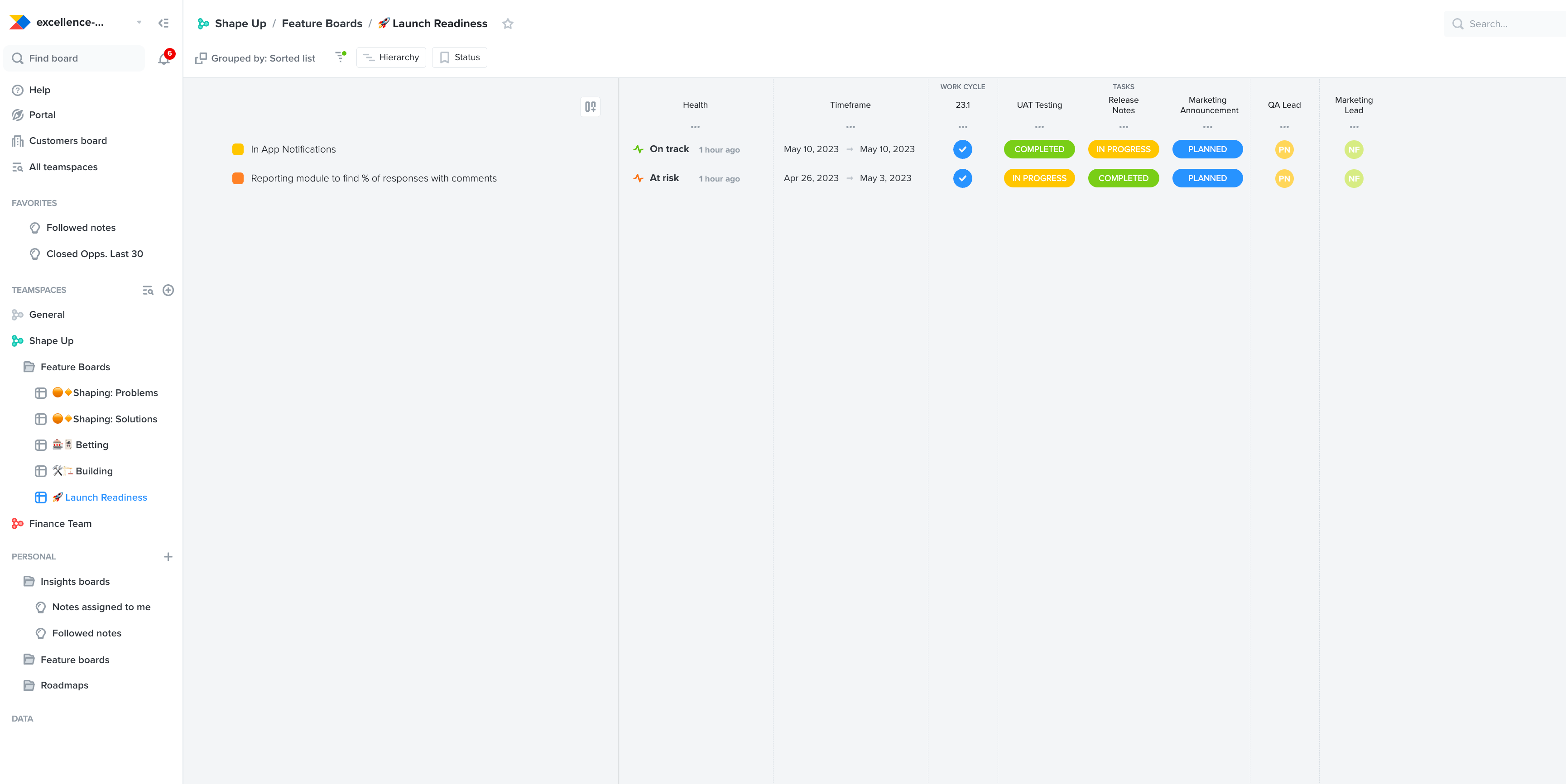Screen dimensions: 1566x784
Task: Toggle the Hierarchy view option
Action: click(391, 57)
